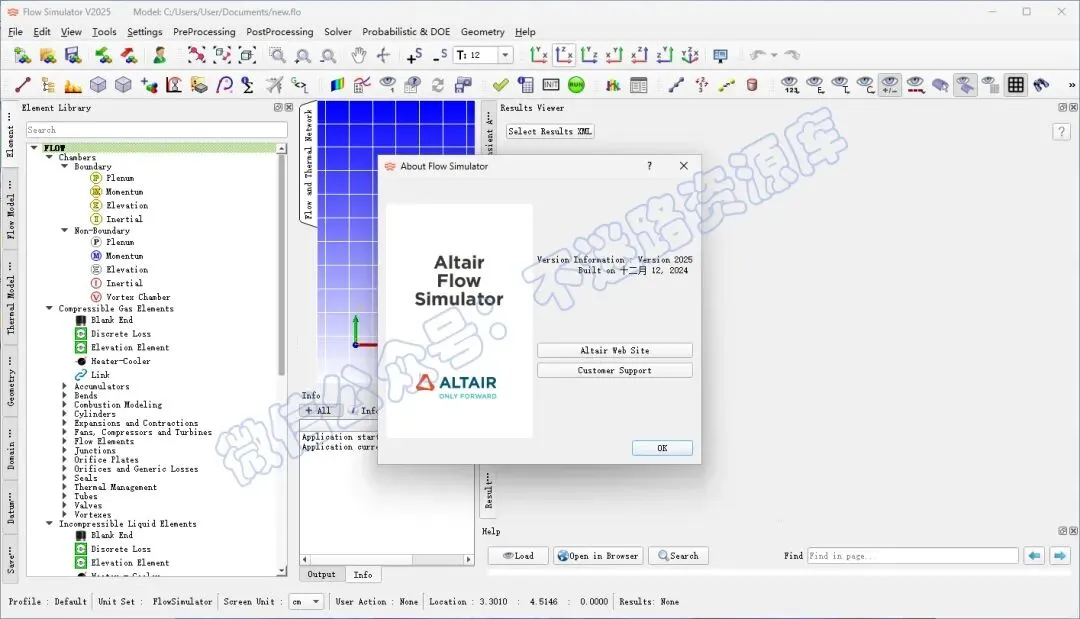
Task: Click the sigma summation tool icon
Action: pos(247,85)
